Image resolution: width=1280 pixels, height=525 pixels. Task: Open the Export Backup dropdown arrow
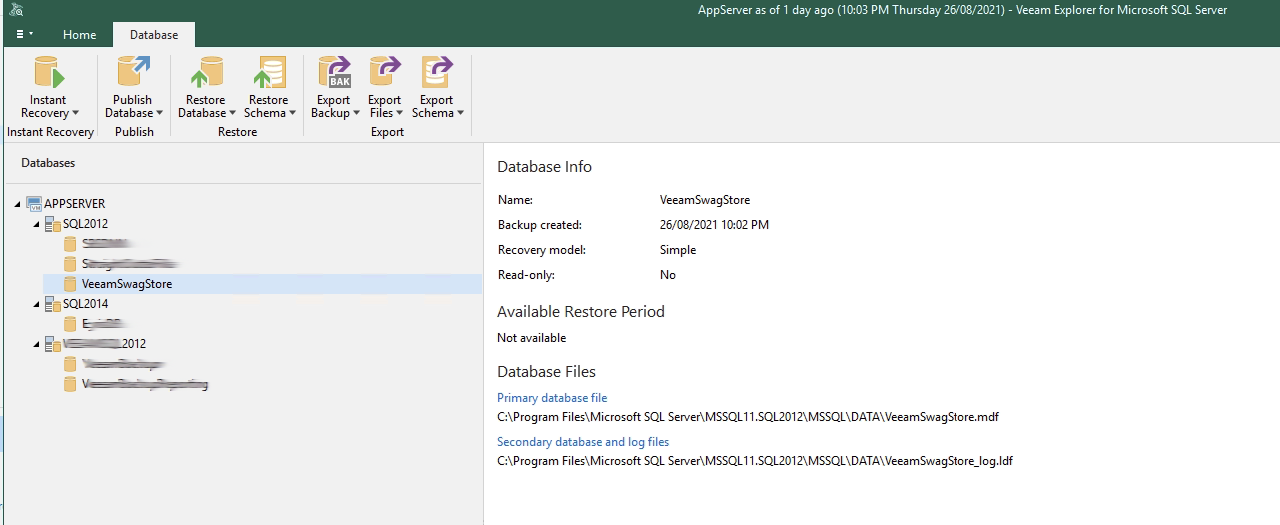click(357, 114)
